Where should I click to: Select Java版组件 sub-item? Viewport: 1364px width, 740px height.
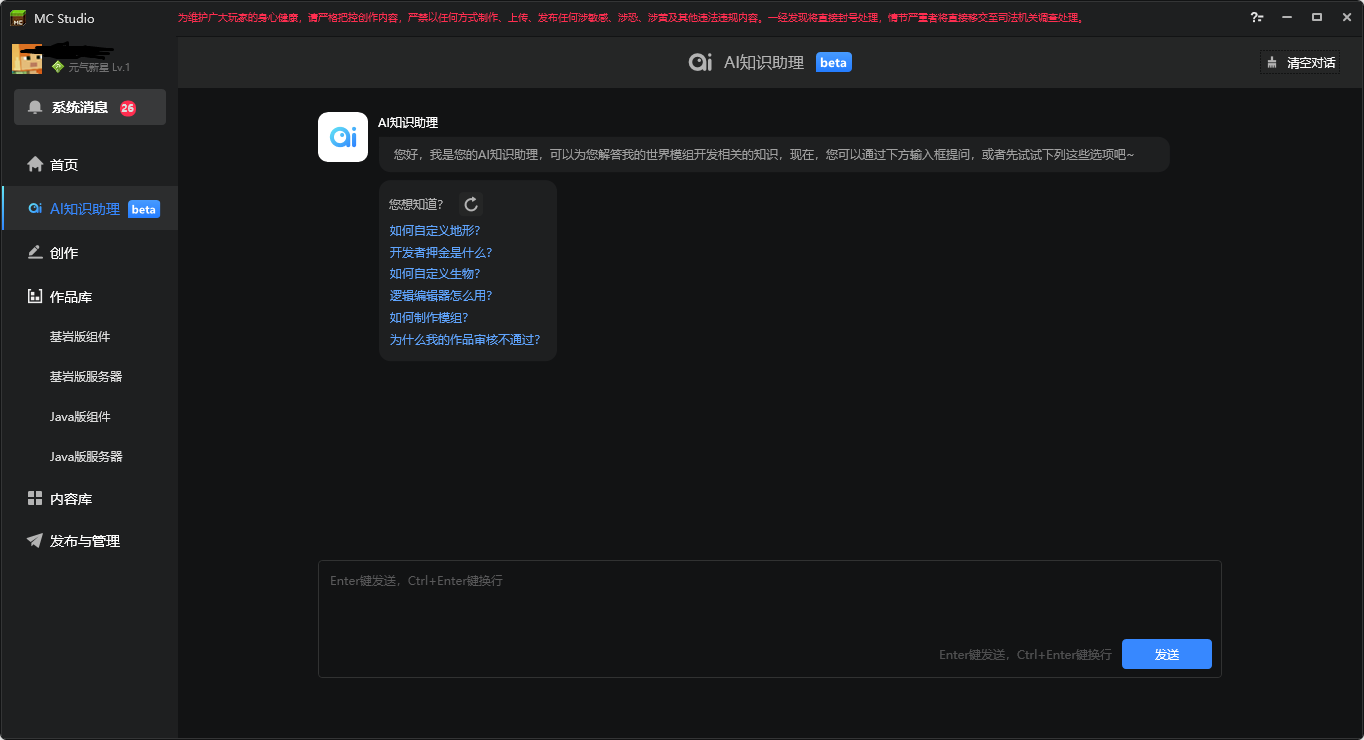pos(80,417)
